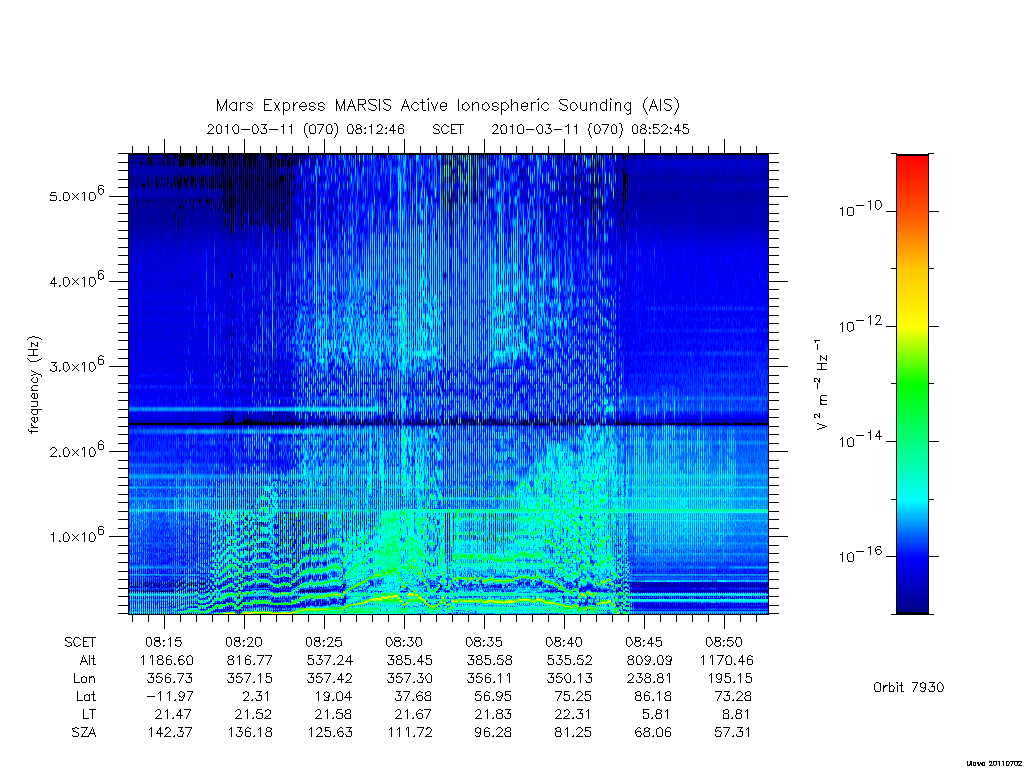
Task: Click the "SZA" row label
Action: pos(84,733)
